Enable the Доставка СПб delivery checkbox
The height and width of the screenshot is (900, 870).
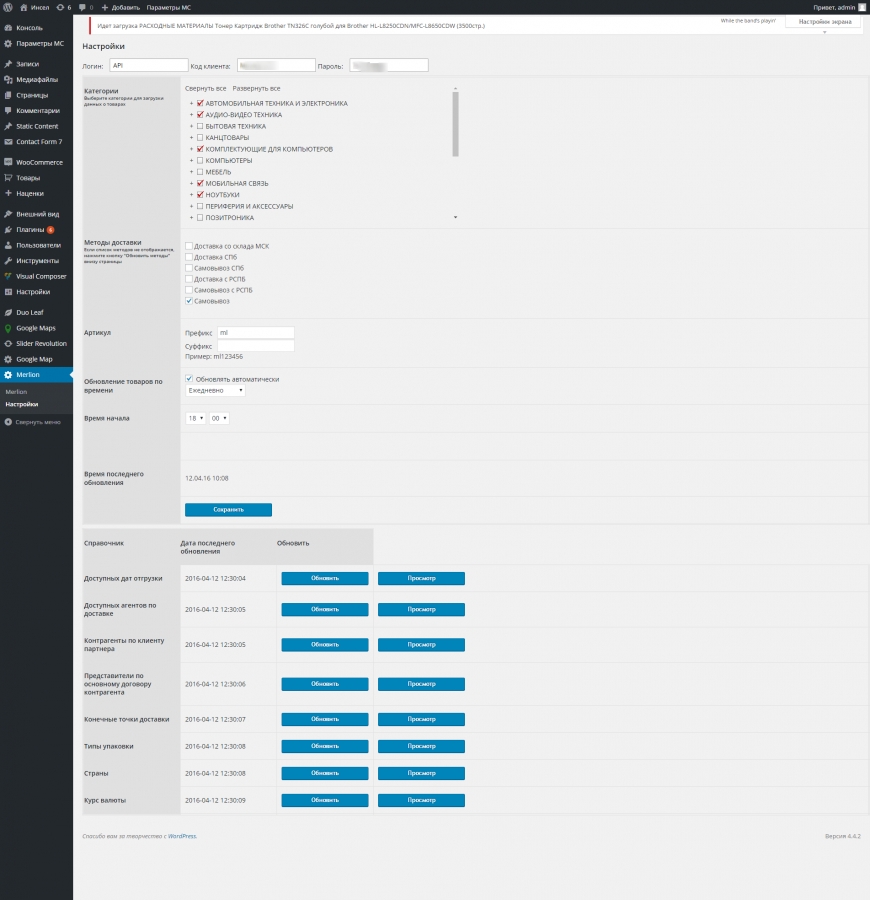pos(189,257)
